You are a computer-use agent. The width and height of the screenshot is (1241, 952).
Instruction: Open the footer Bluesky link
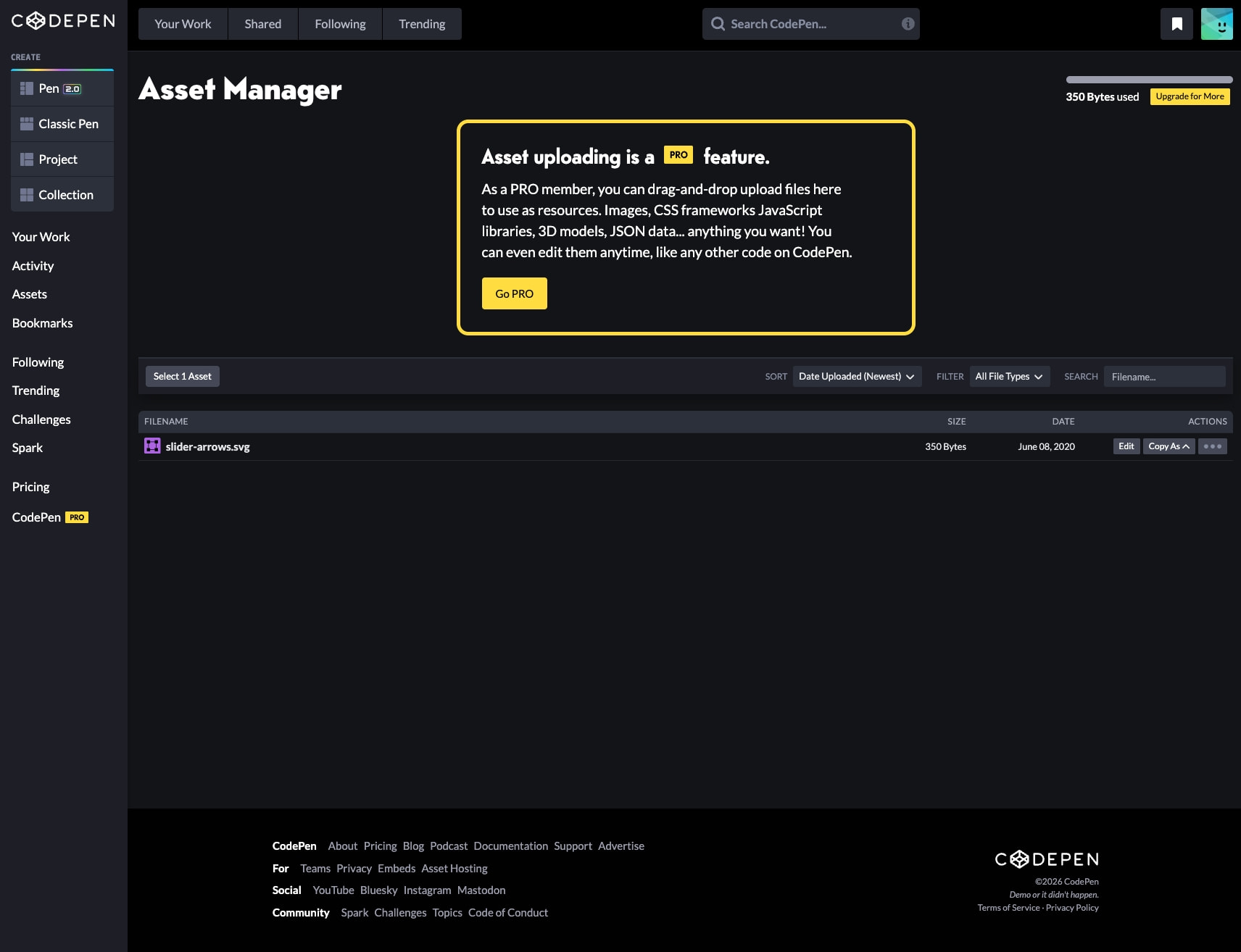(379, 890)
